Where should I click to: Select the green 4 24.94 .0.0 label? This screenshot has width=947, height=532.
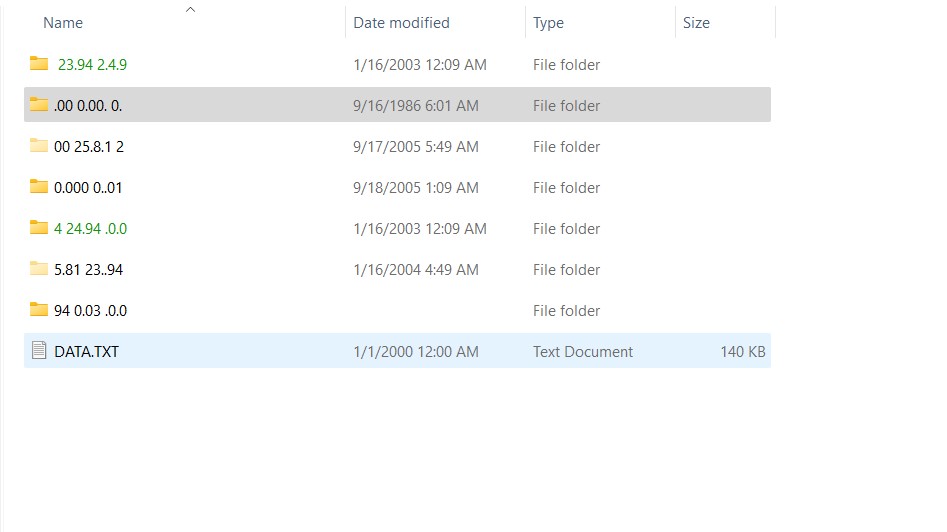[91, 229]
